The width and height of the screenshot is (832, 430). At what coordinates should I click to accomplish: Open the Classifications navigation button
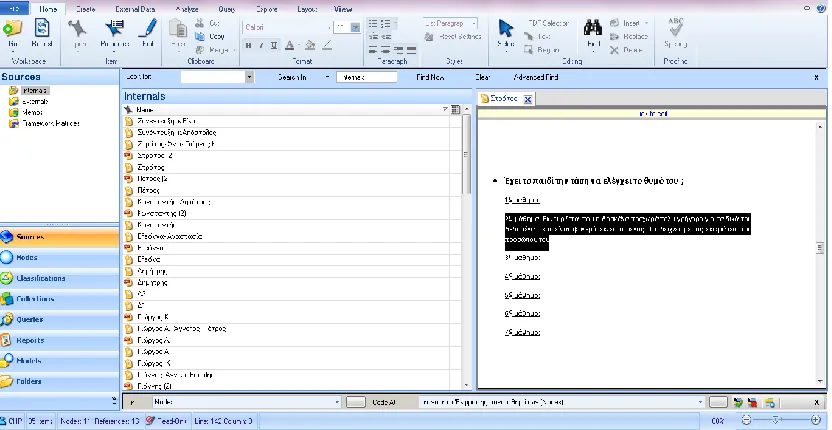point(59,278)
